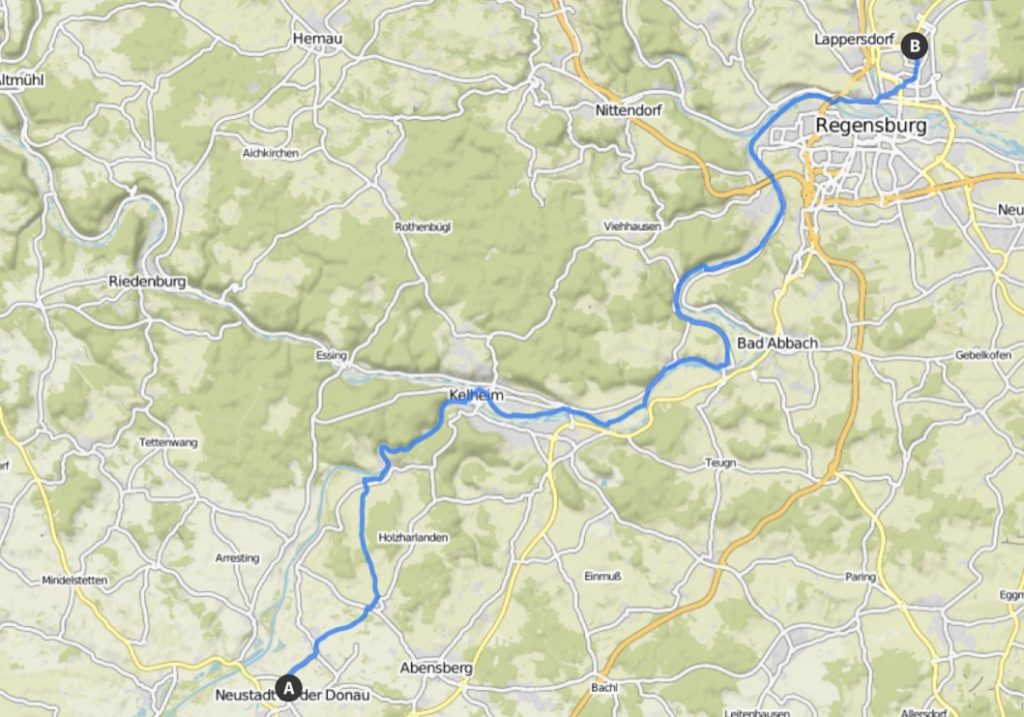
Task: Select the Abensberg town label
Action: [x=436, y=668]
